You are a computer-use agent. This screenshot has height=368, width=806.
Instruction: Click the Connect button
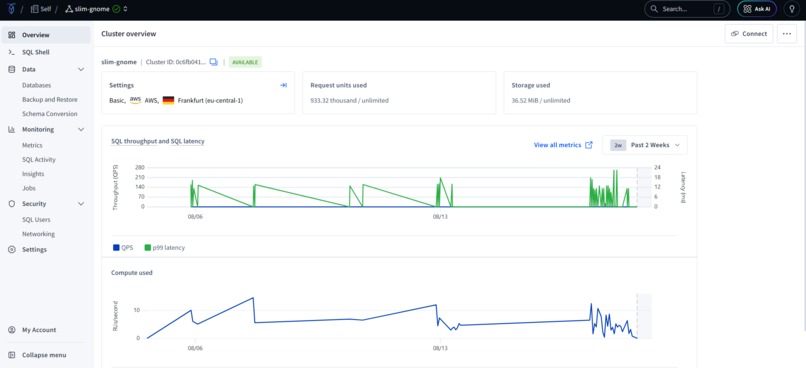pos(749,34)
